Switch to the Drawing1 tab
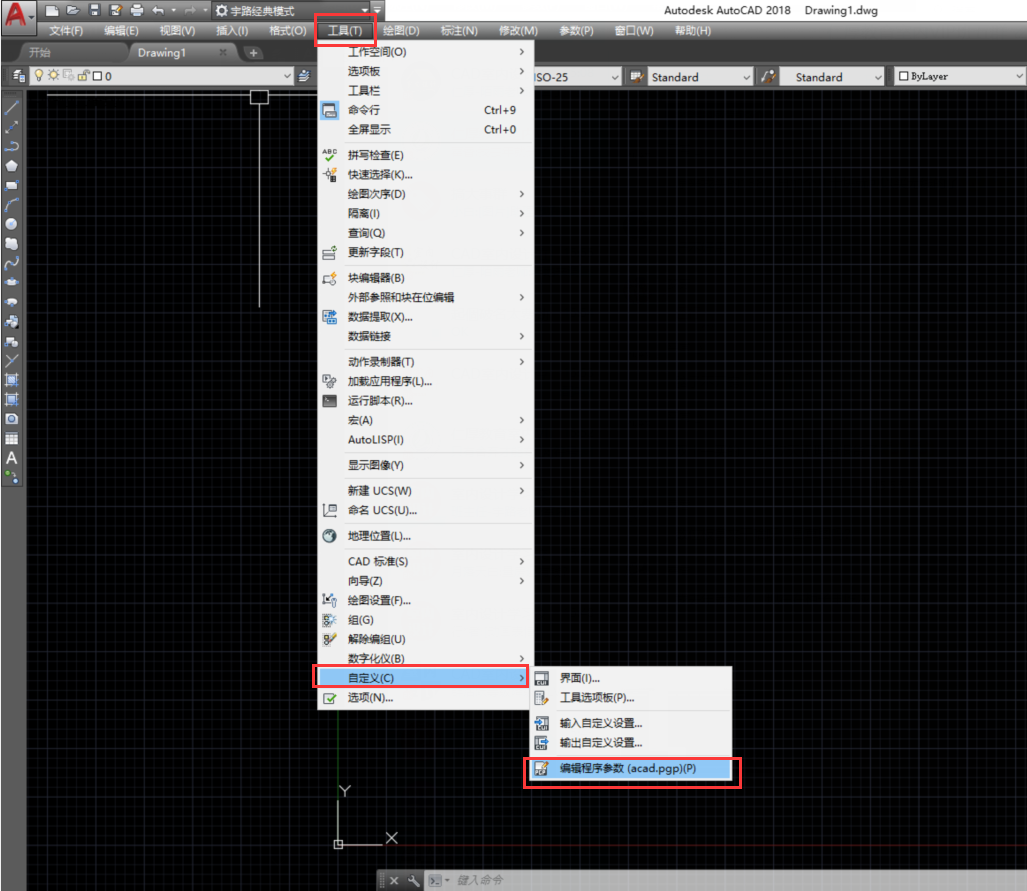The image size is (1027, 891). point(162,52)
